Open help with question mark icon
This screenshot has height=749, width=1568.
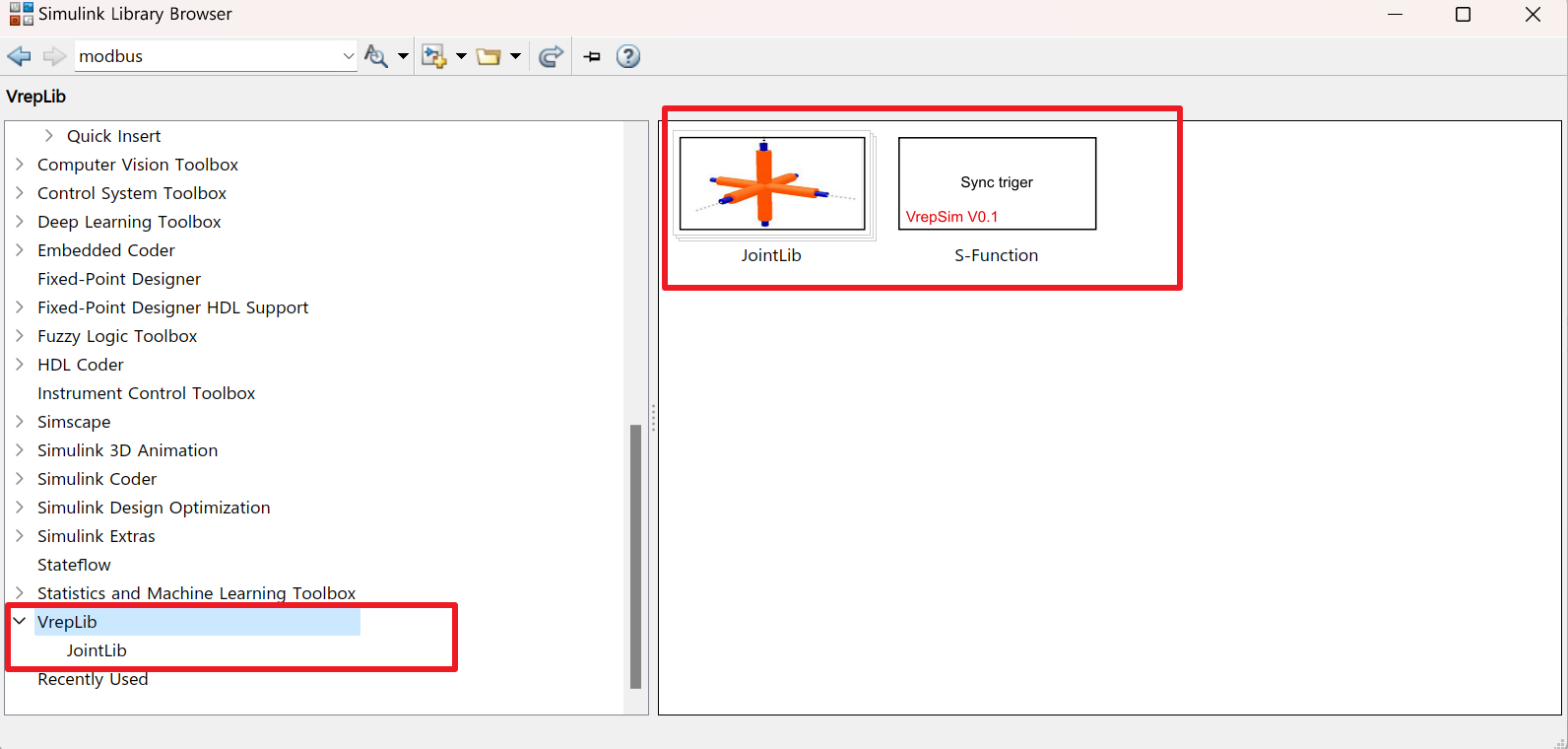pyautogui.click(x=628, y=56)
